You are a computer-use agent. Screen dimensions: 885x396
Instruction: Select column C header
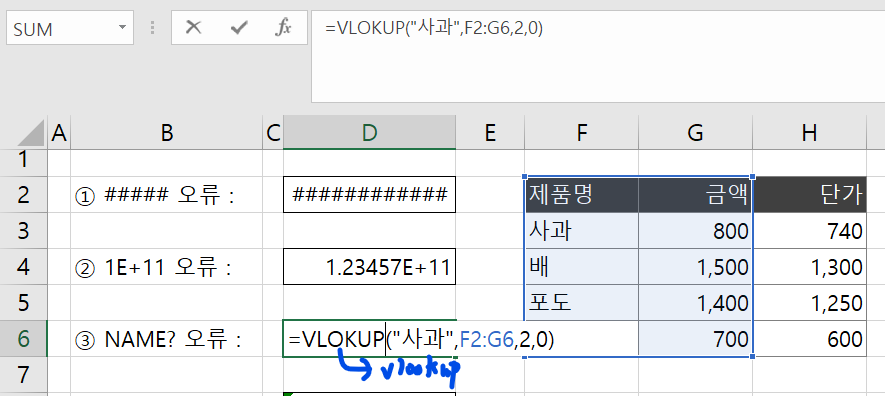(273, 133)
